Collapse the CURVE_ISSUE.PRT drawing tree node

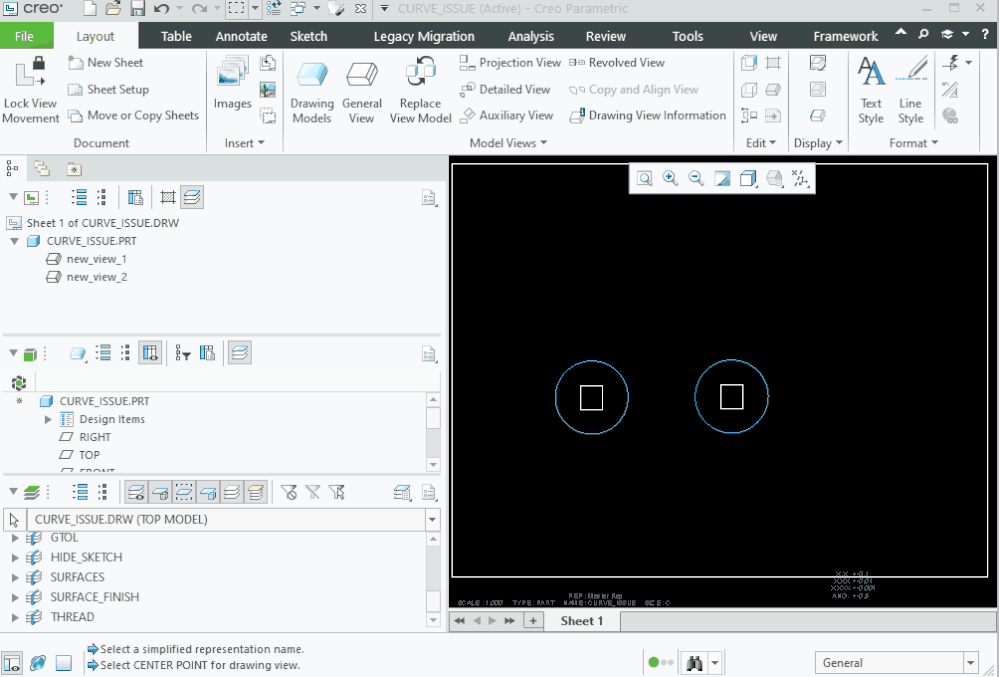pyautogui.click(x=14, y=241)
